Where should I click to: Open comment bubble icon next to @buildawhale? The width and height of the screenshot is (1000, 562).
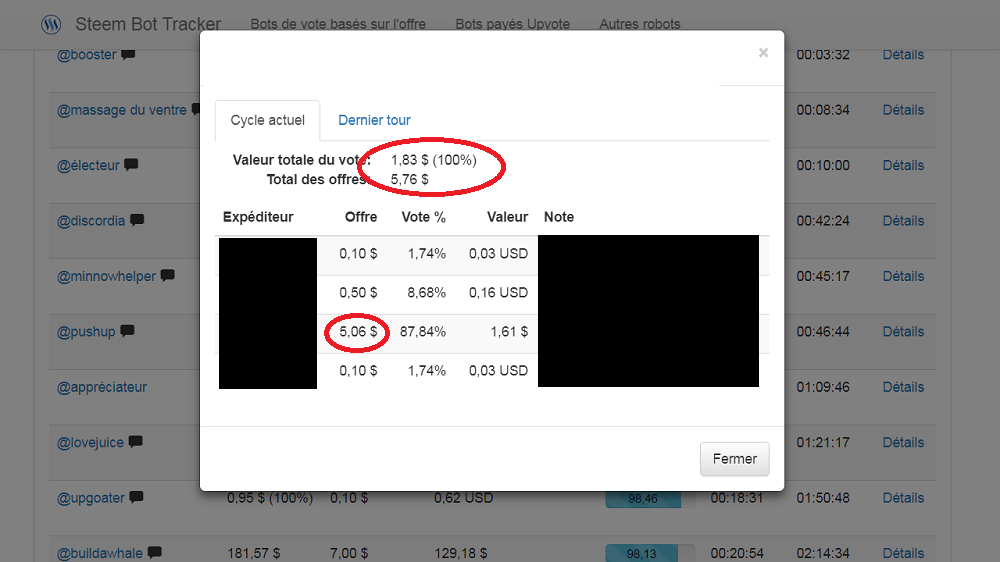(x=154, y=552)
